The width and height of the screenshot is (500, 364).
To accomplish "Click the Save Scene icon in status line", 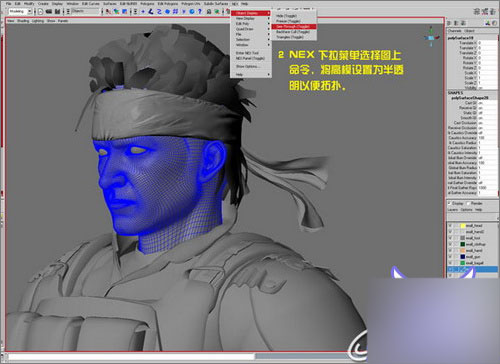I will [x=57, y=12].
